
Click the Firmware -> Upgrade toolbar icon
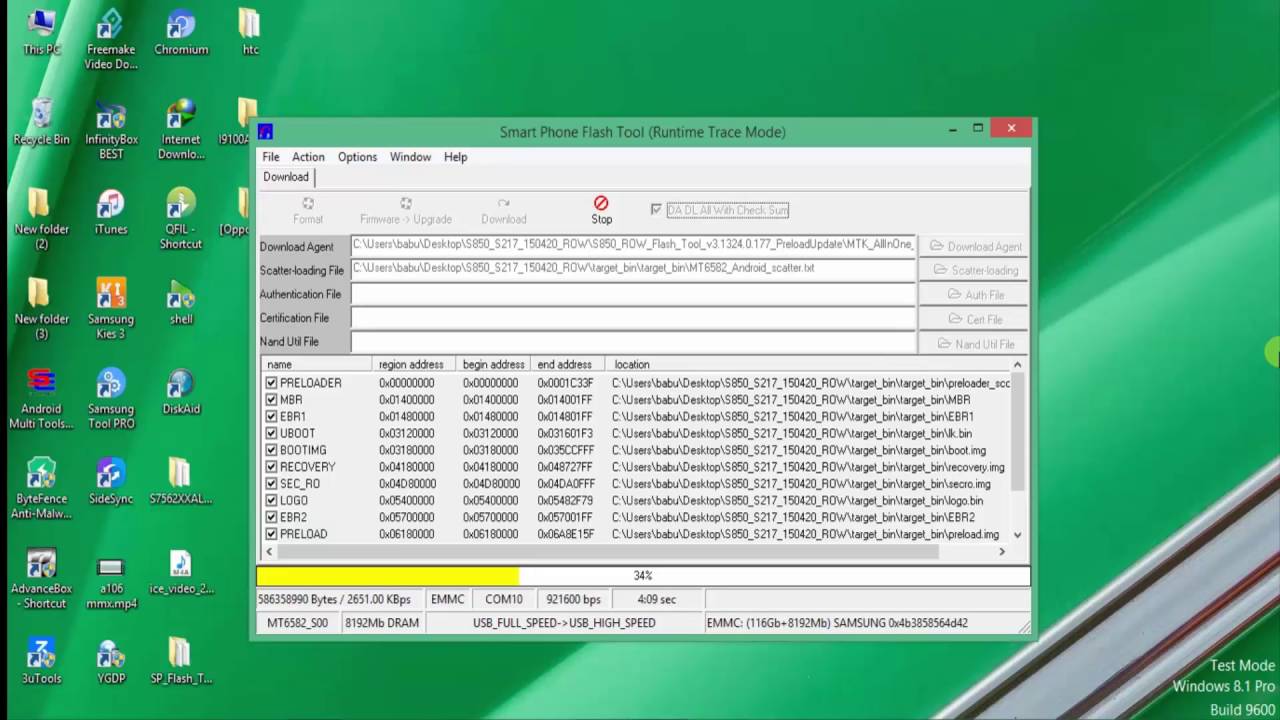(x=406, y=203)
